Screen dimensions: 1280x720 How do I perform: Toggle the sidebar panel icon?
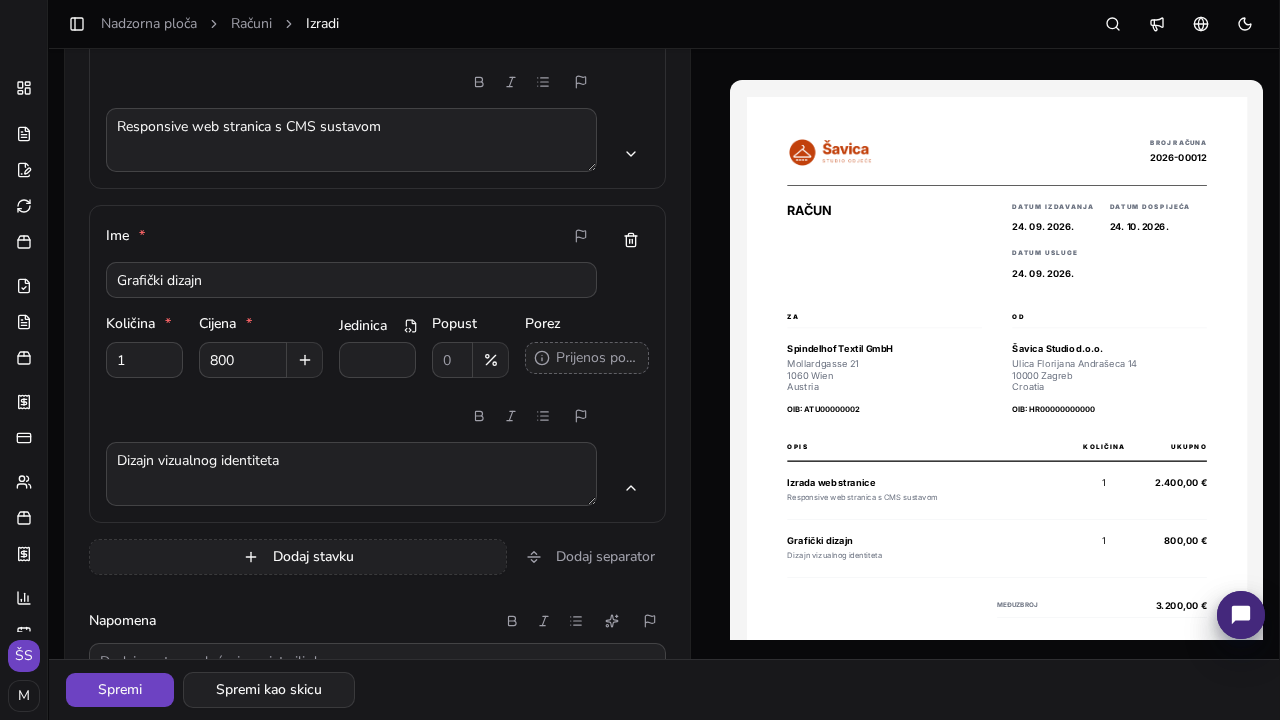77,24
